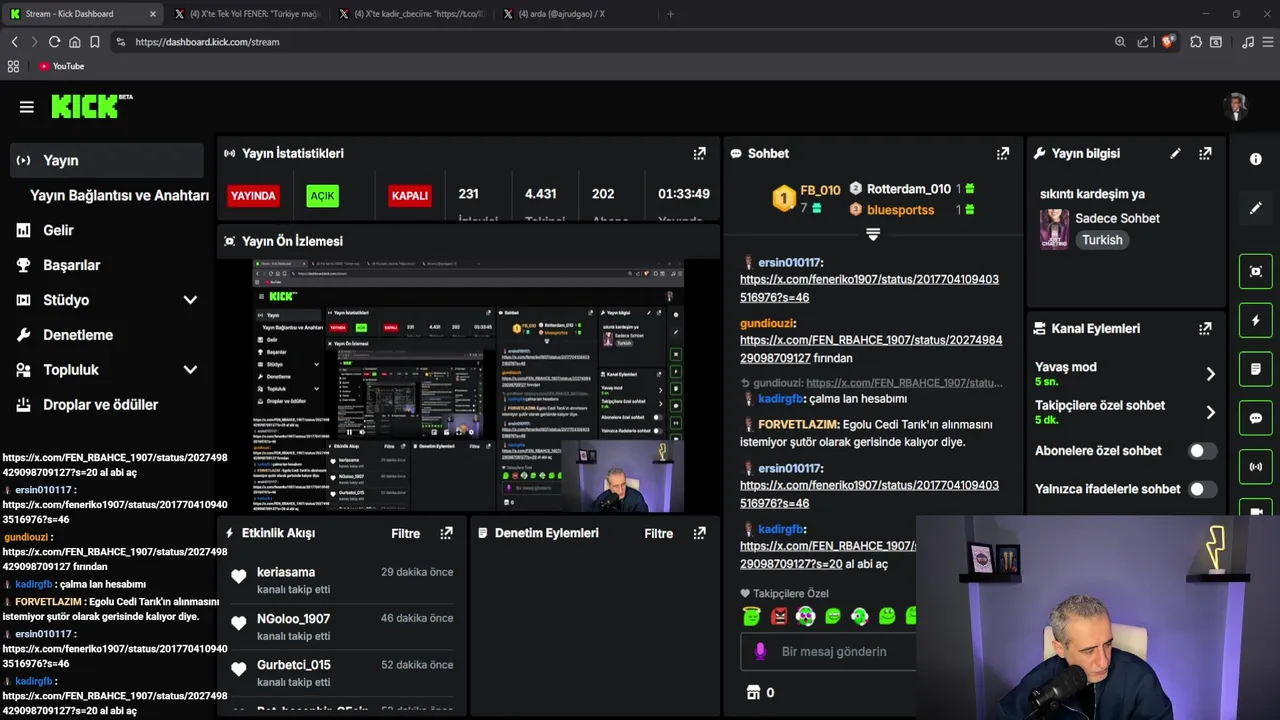The height and width of the screenshot is (720, 1280).
Task: Pick the red angry emote
Action: [x=779, y=616]
